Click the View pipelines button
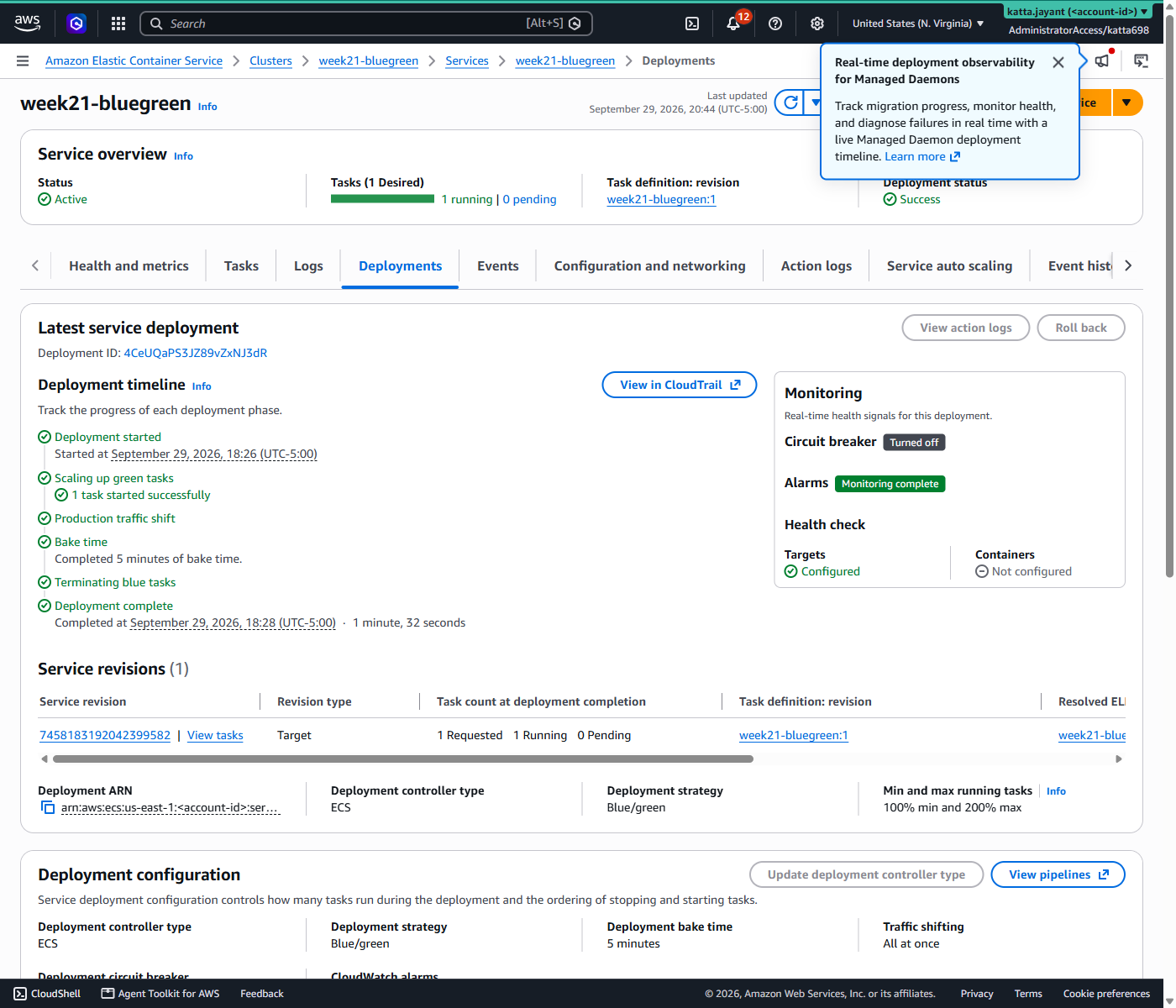 point(1058,874)
